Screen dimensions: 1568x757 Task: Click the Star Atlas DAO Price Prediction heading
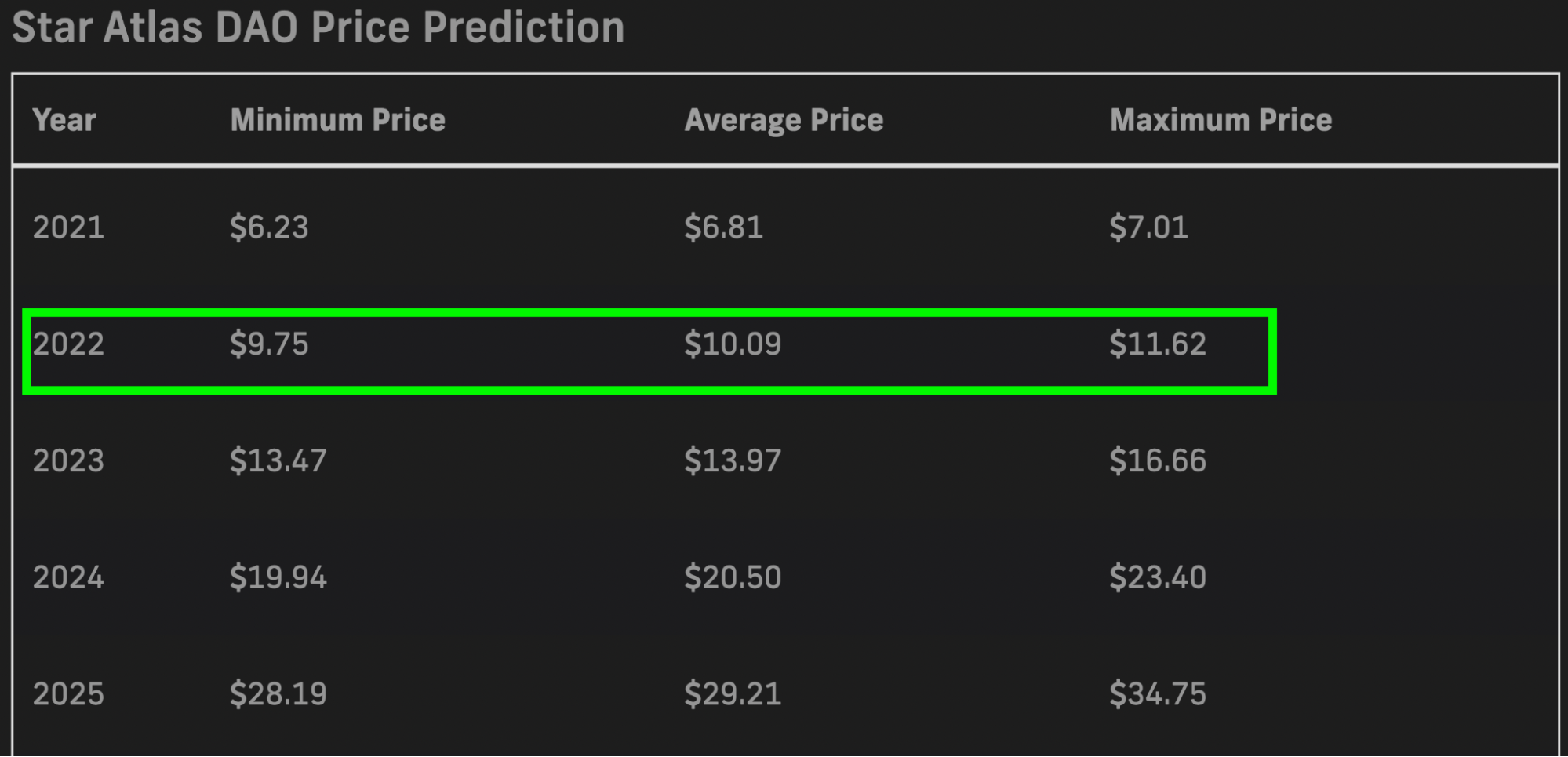coord(318,27)
